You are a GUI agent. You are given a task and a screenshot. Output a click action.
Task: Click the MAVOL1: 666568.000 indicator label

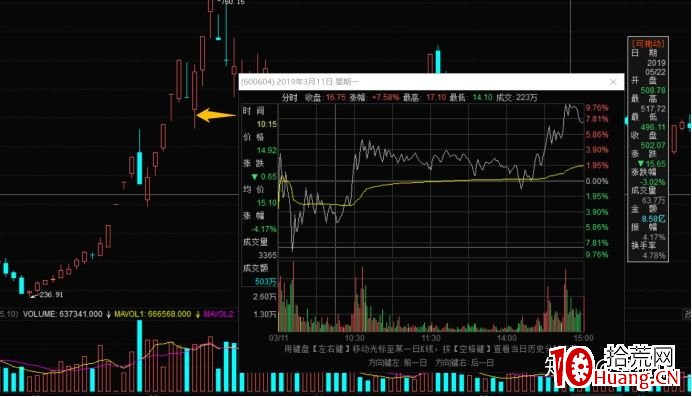pos(153,314)
